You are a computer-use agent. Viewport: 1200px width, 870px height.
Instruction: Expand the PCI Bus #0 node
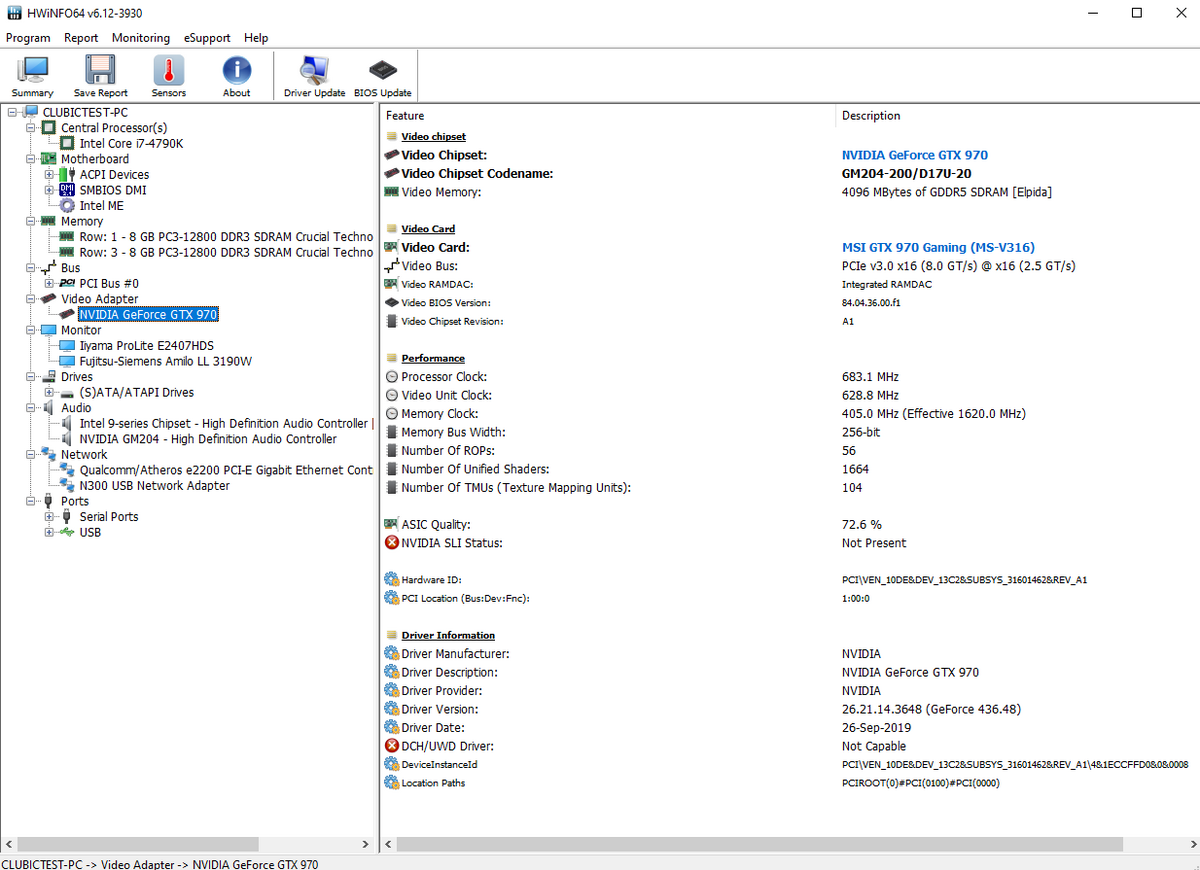[x=49, y=284]
